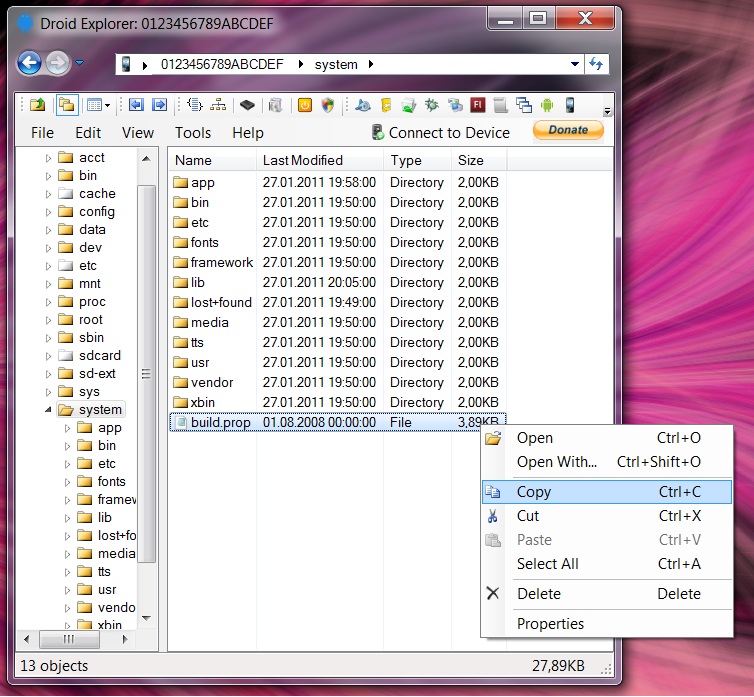754x697 pixels.
Task: Toggle the Folders pane toolbar button
Action: [67, 104]
